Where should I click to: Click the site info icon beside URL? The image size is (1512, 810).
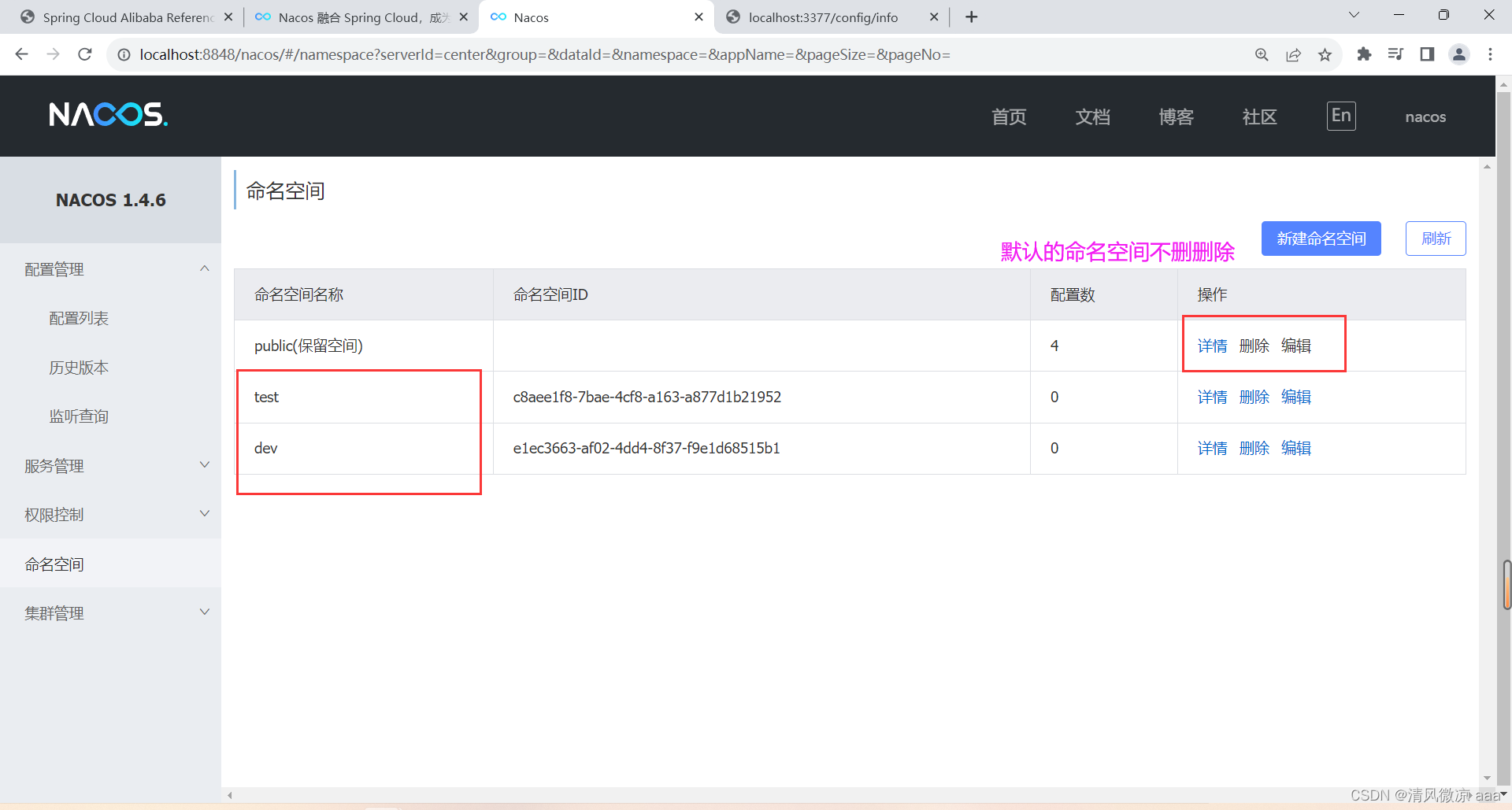pos(124,54)
